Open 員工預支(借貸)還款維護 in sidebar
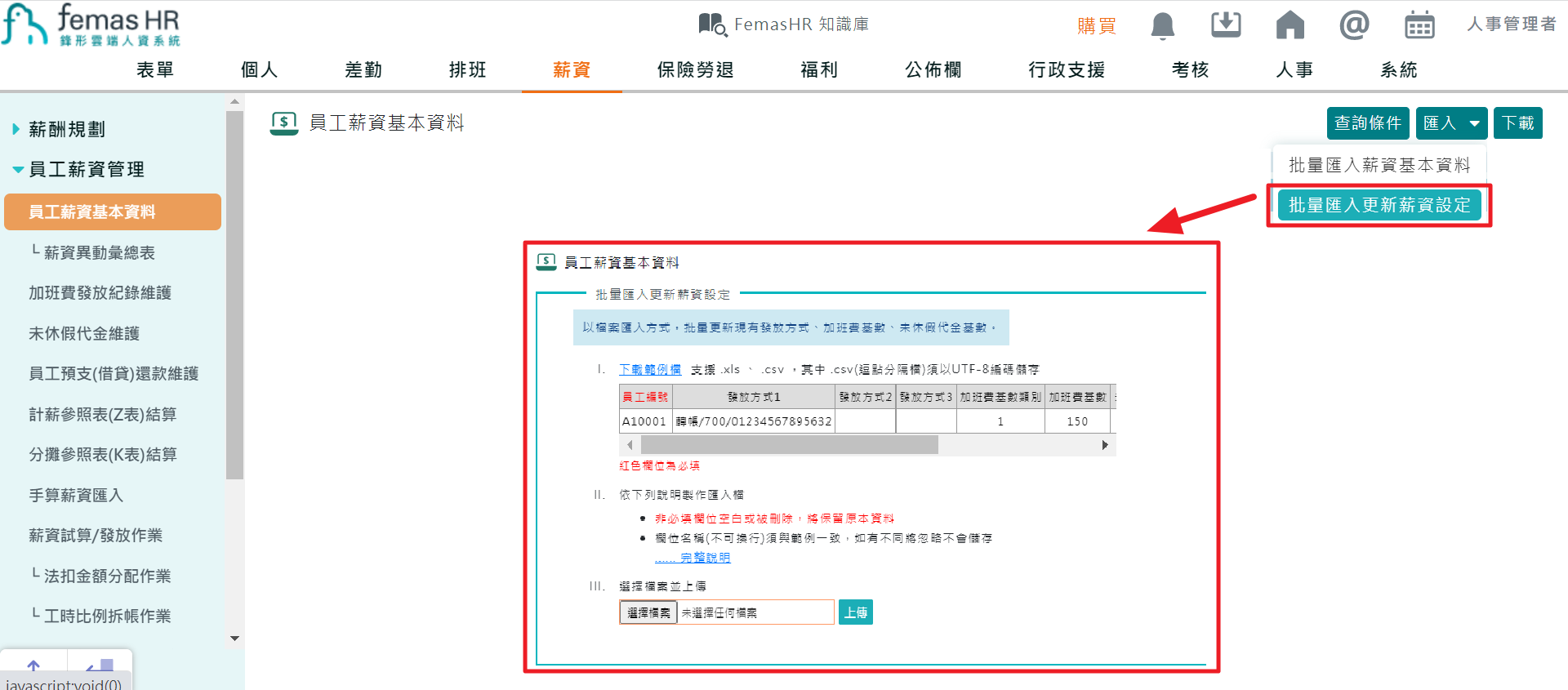 [x=114, y=373]
